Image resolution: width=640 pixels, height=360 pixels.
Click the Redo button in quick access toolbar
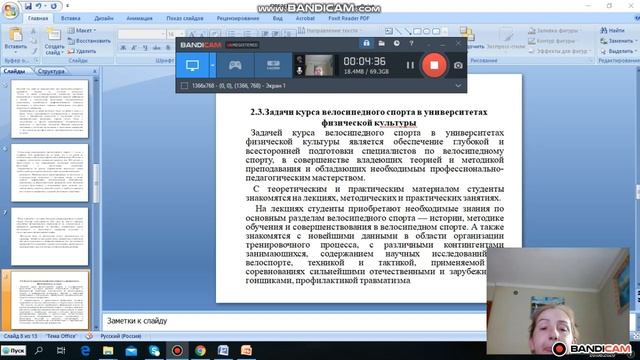click(x=53, y=6)
